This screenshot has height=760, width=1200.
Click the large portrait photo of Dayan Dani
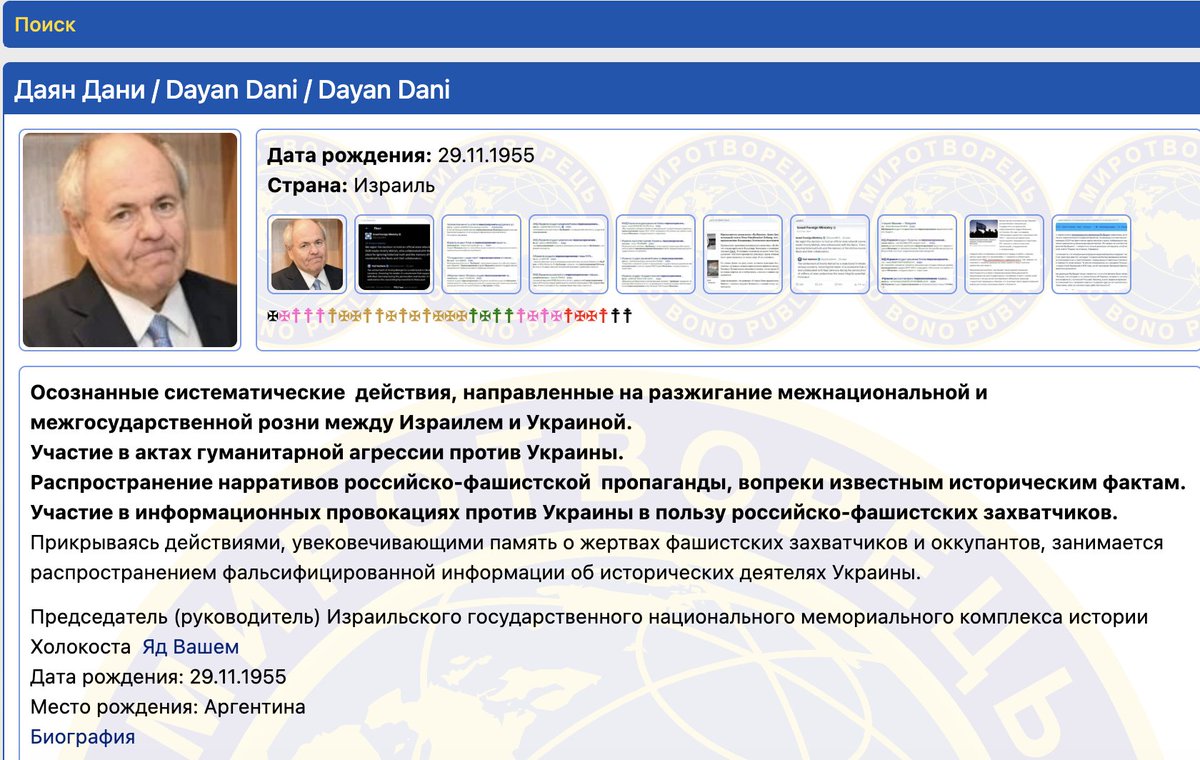pyautogui.click(x=130, y=240)
